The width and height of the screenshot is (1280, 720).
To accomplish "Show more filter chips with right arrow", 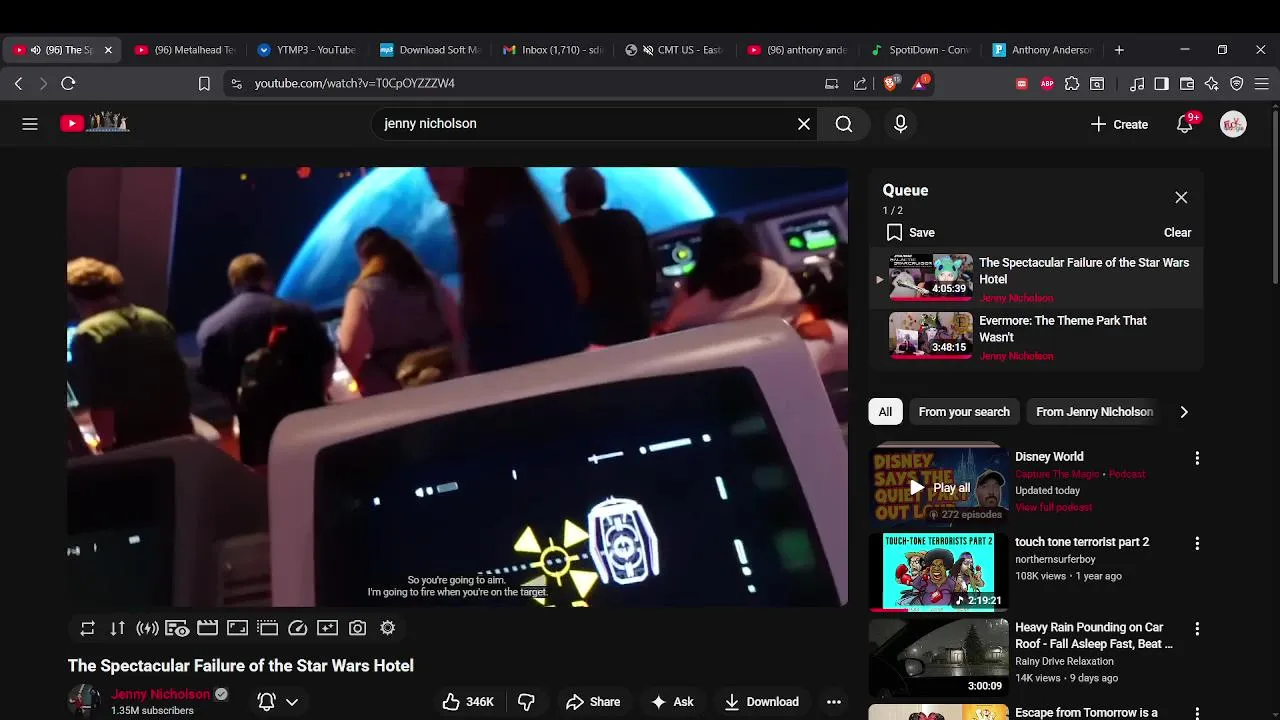I will (1184, 412).
